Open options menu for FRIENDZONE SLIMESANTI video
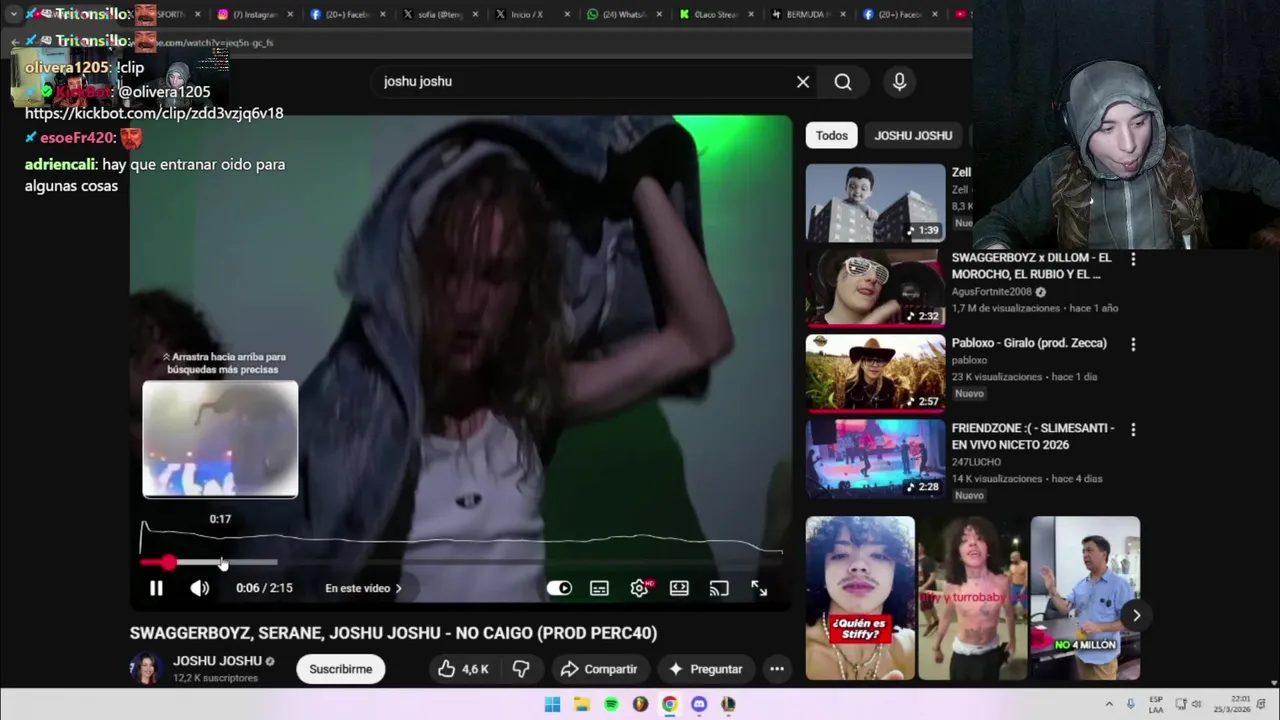 pos(1133,429)
